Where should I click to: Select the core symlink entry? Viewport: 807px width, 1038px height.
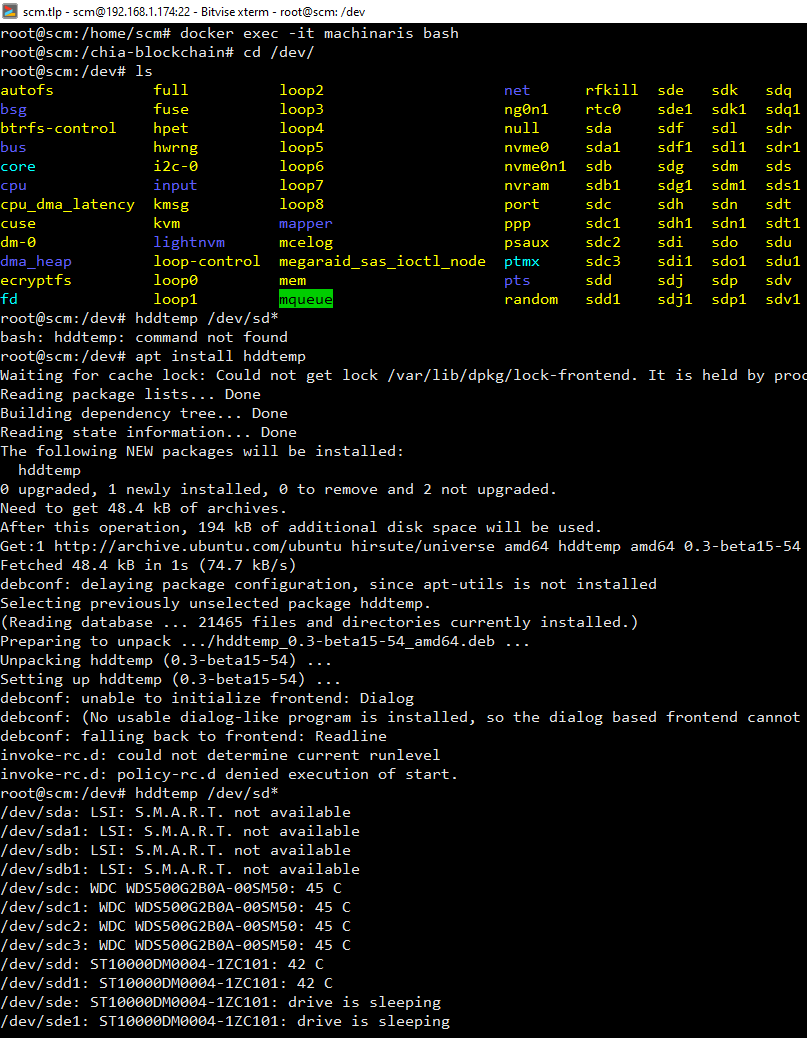[x=17, y=166]
